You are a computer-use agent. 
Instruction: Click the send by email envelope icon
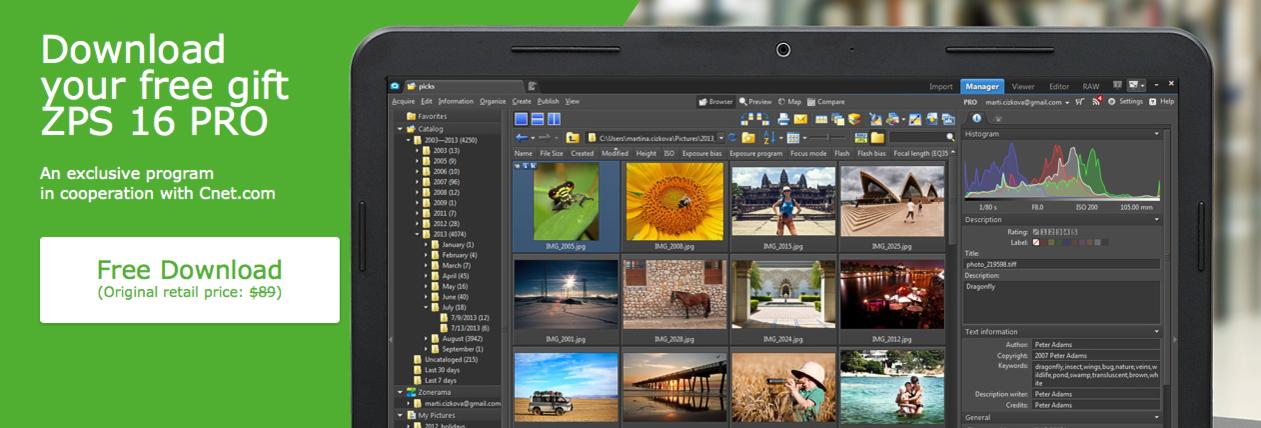[x=800, y=120]
